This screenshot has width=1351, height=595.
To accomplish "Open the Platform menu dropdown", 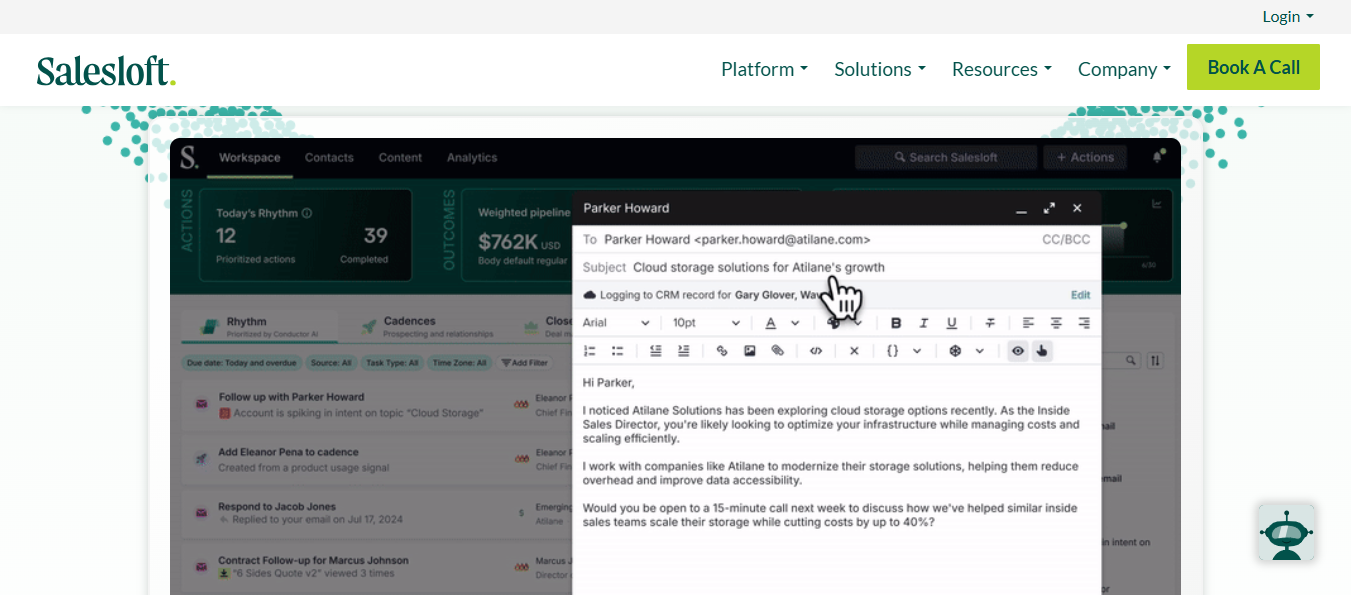I will (764, 69).
